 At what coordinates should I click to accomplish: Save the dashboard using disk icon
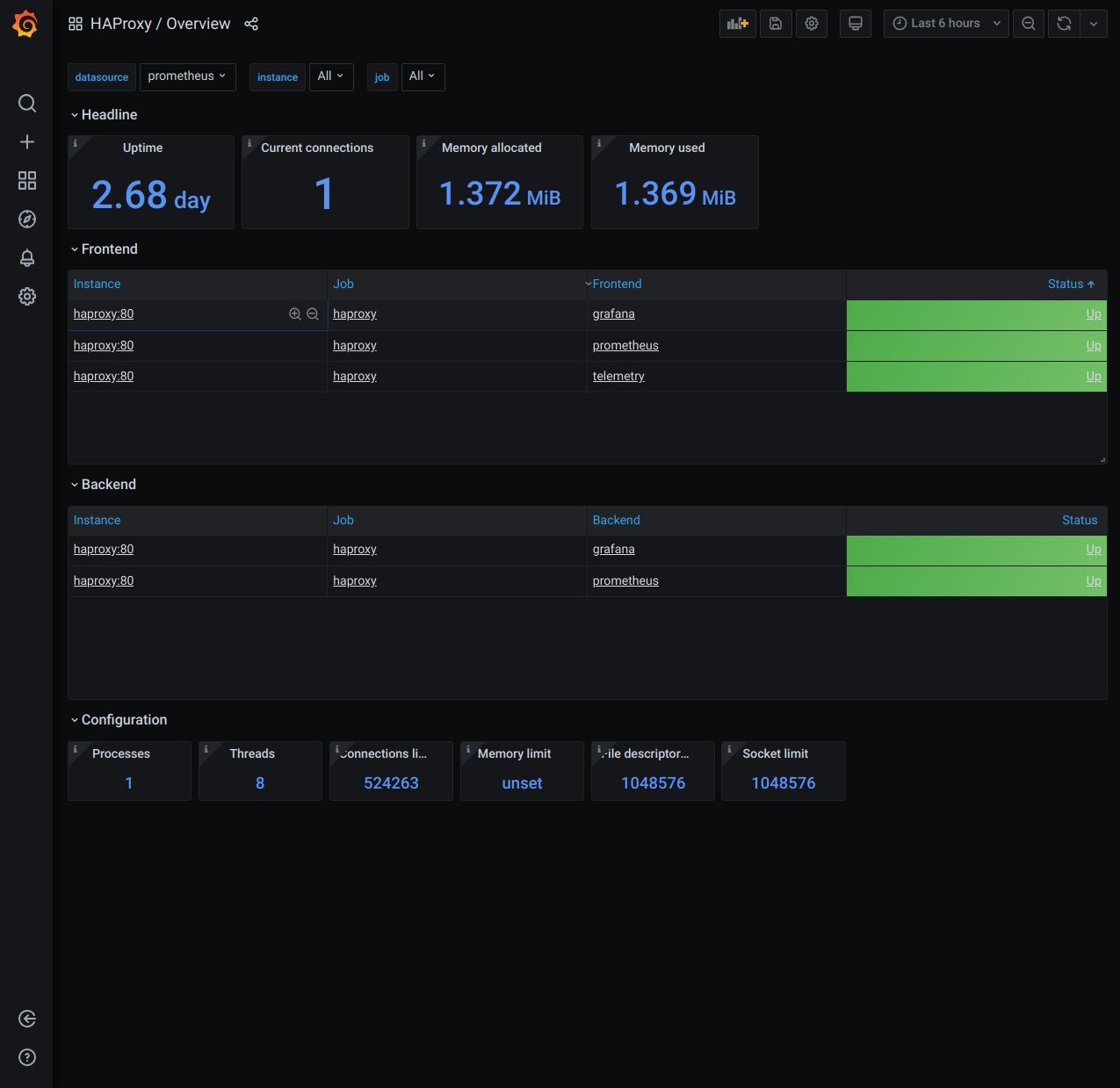pos(776,24)
